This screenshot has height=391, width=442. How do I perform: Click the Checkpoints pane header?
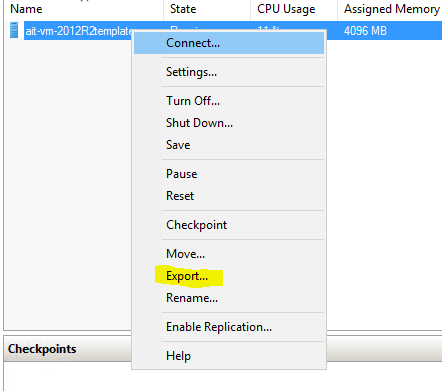point(42,349)
